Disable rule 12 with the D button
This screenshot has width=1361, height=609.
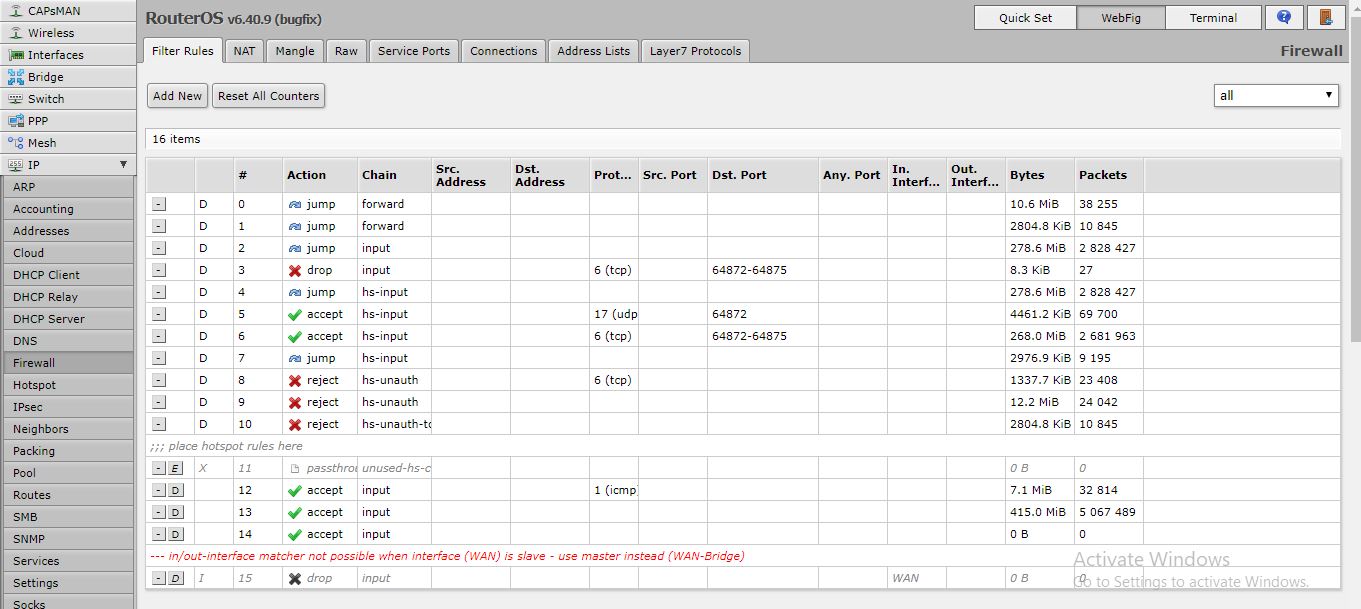pyautogui.click(x=175, y=490)
